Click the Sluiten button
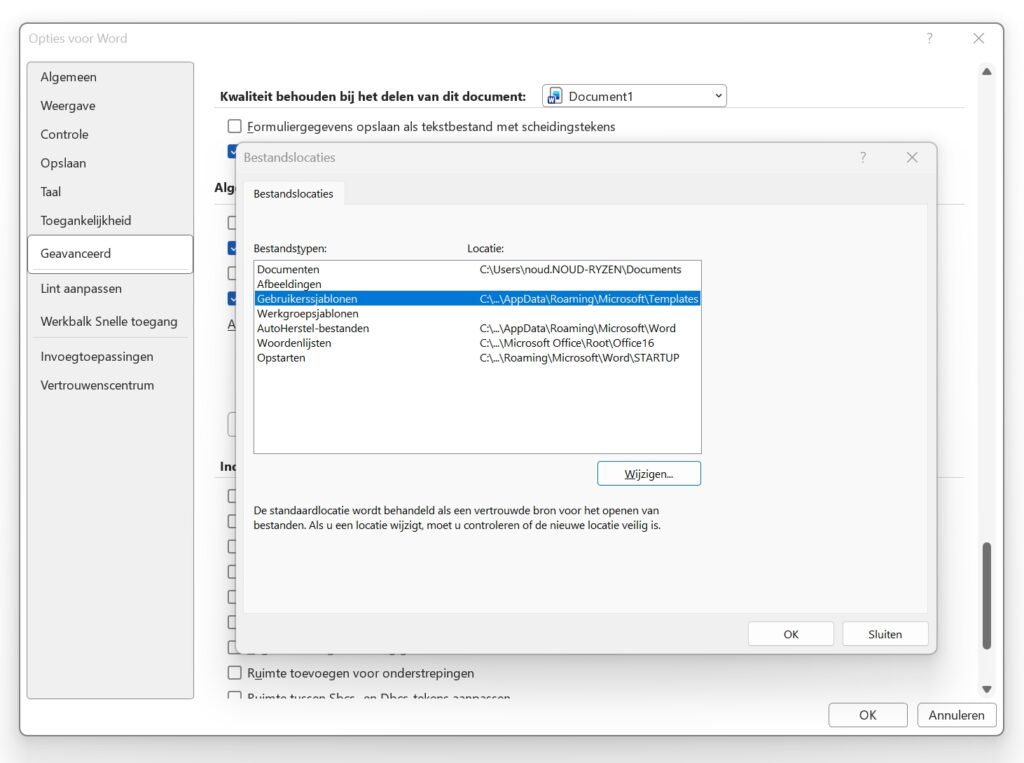The height and width of the screenshot is (763, 1024). click(x=885, y=634)
